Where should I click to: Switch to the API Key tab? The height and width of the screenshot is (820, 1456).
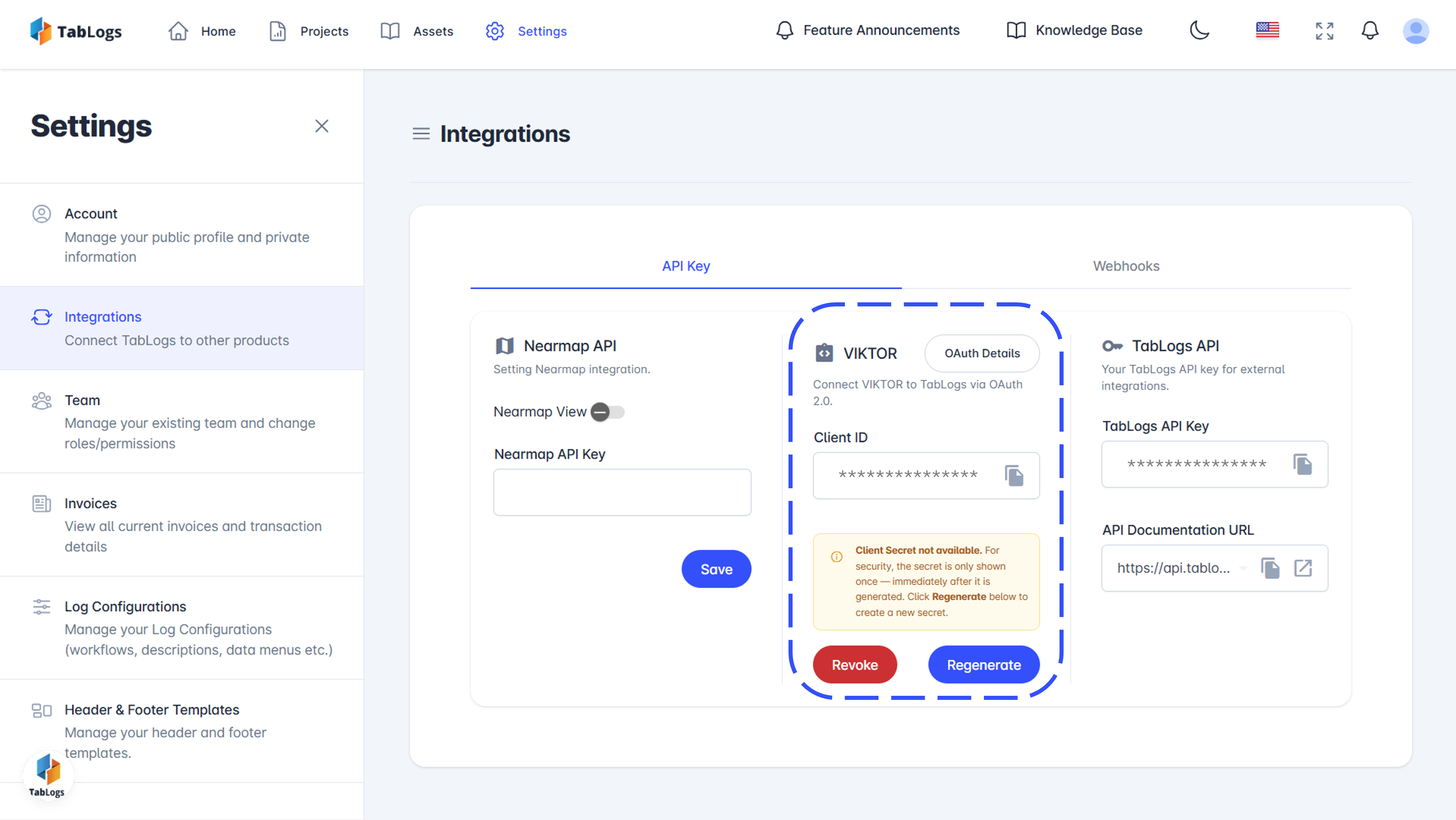685,266
